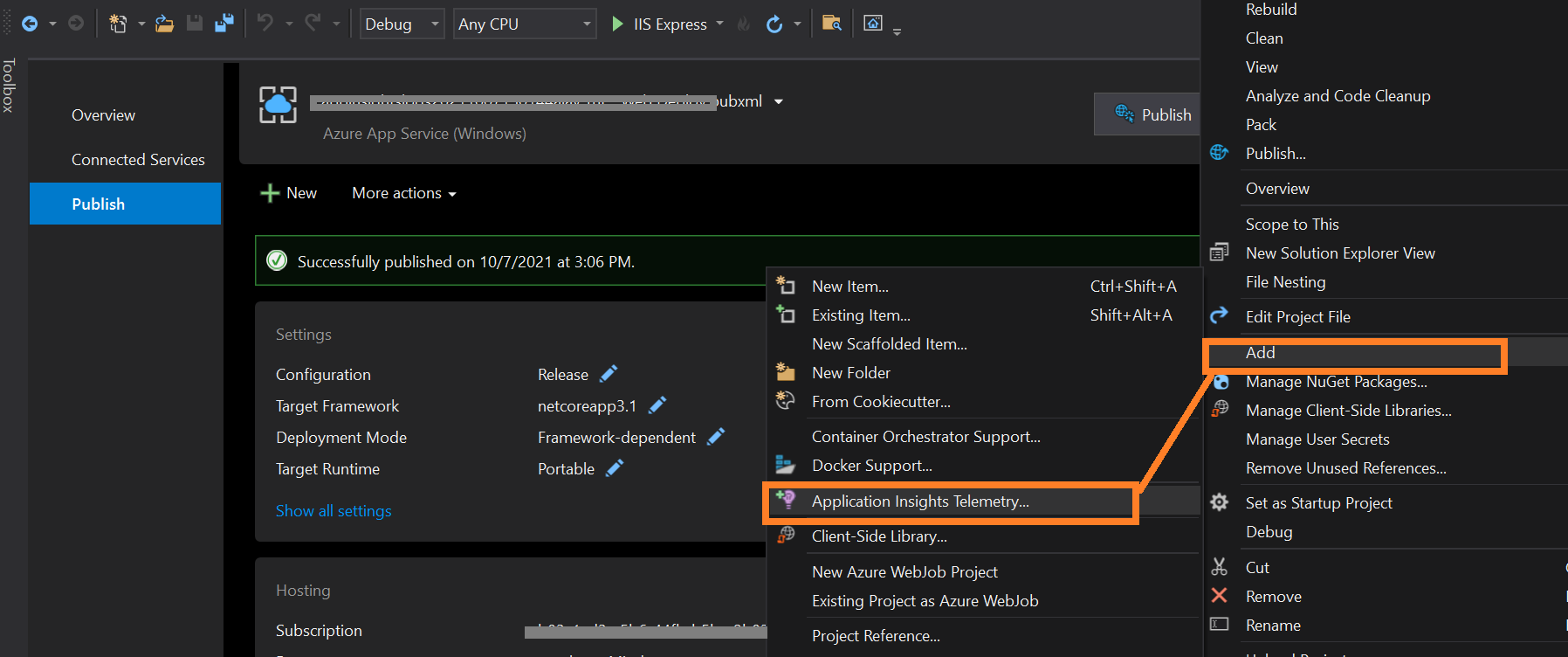Click the red Remove X icon

(1220, 595)
